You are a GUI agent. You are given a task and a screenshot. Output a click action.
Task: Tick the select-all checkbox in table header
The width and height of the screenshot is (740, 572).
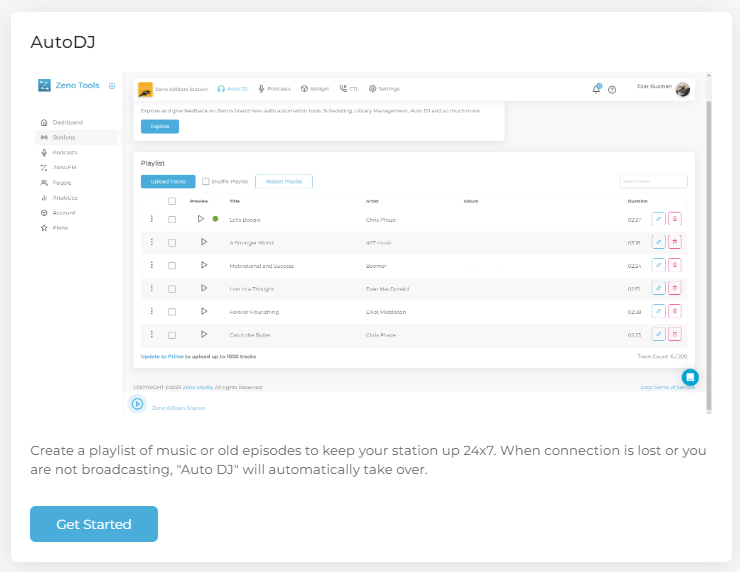point(172,201)
